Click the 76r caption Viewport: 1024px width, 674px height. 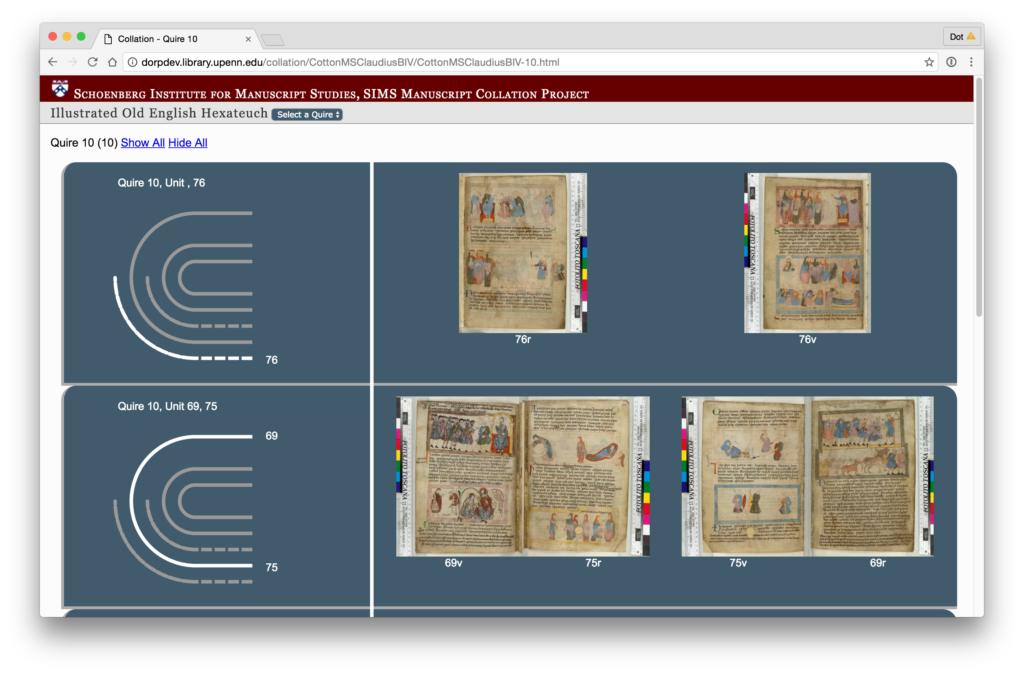pos(522,340)
